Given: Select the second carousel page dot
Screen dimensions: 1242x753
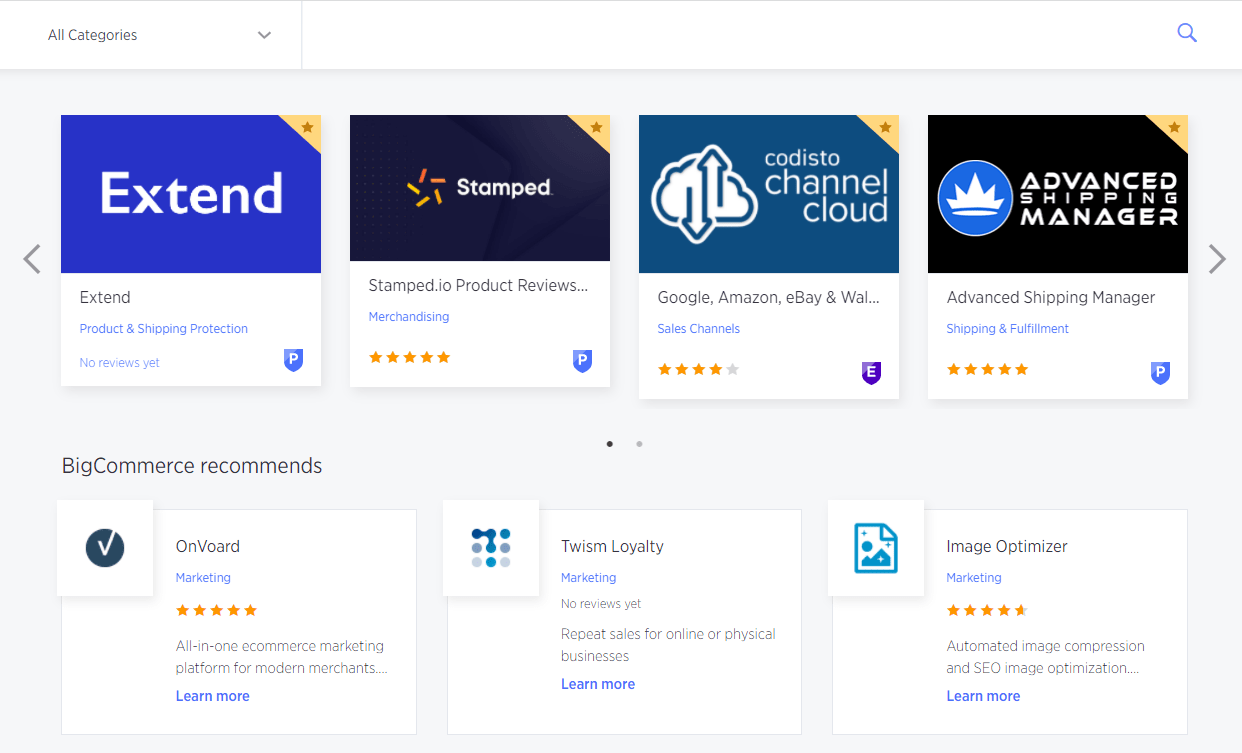Looking at the screenshot, I should click(x=639, y=444).
